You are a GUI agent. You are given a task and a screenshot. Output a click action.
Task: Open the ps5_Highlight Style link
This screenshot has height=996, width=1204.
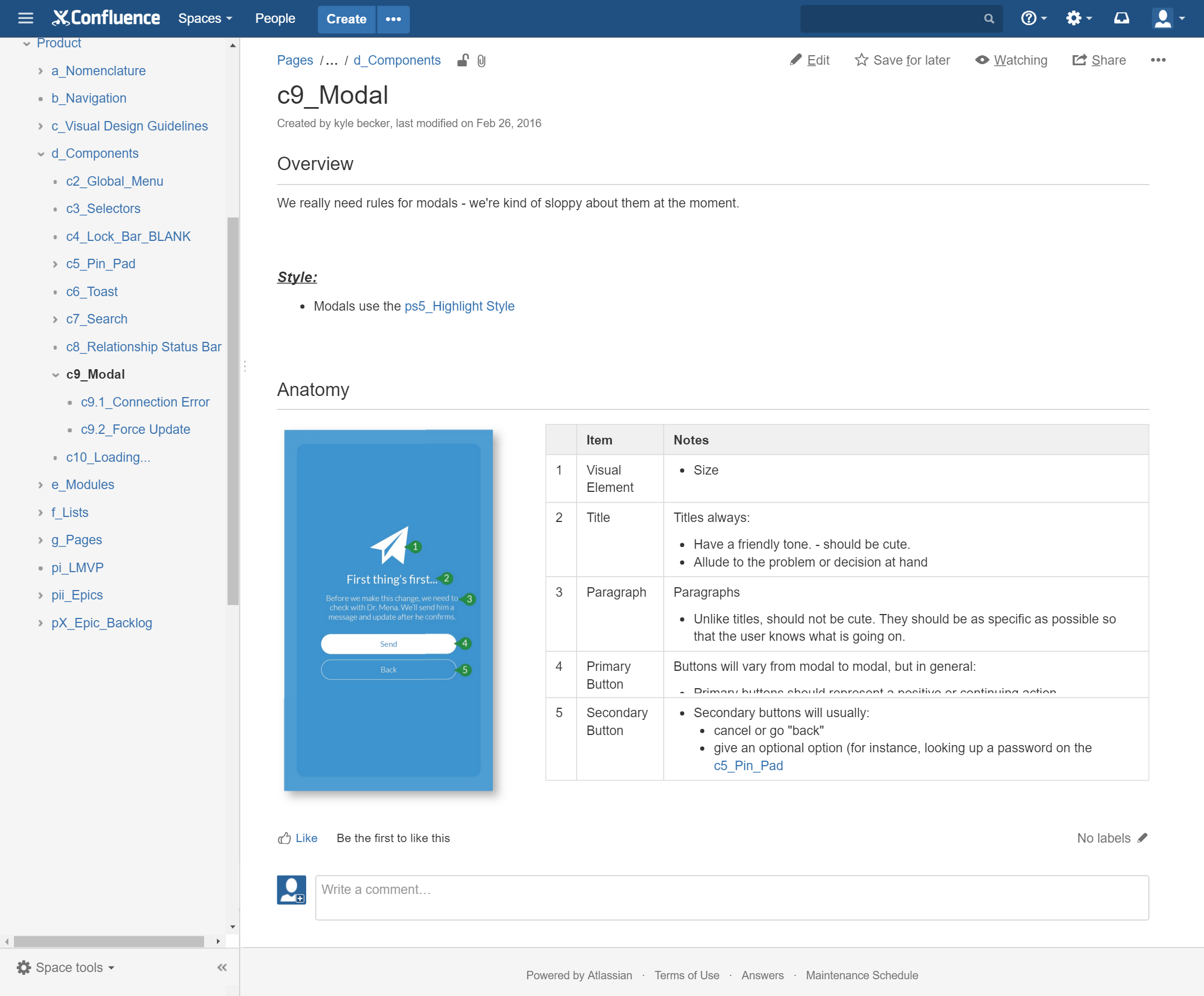(x=460, y=306)
